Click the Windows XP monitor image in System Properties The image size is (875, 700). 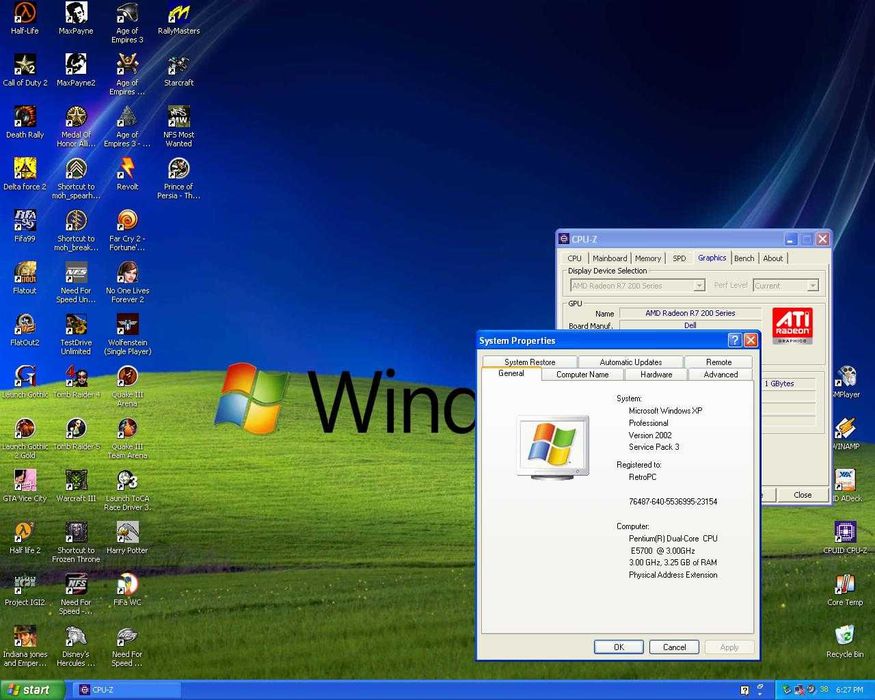coord(552,448)
